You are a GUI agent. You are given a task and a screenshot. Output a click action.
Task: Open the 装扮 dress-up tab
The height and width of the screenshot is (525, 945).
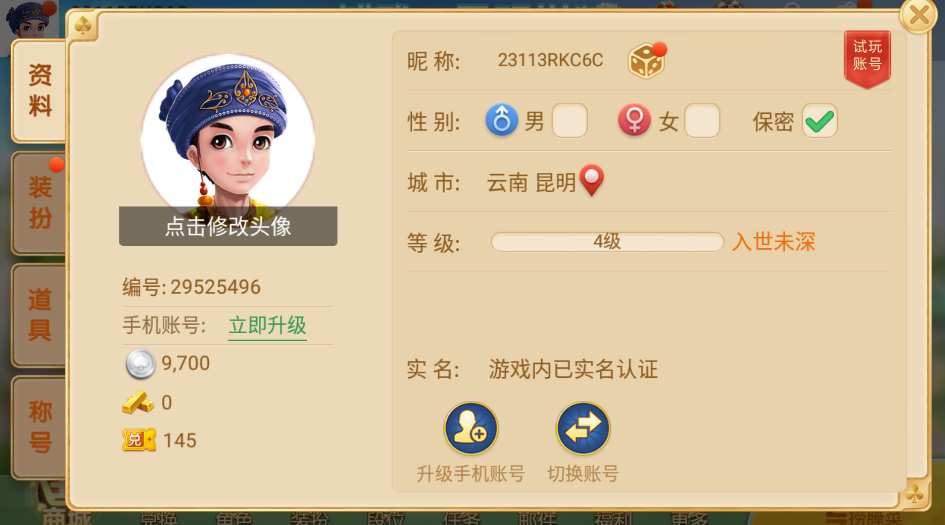(40, 203)
